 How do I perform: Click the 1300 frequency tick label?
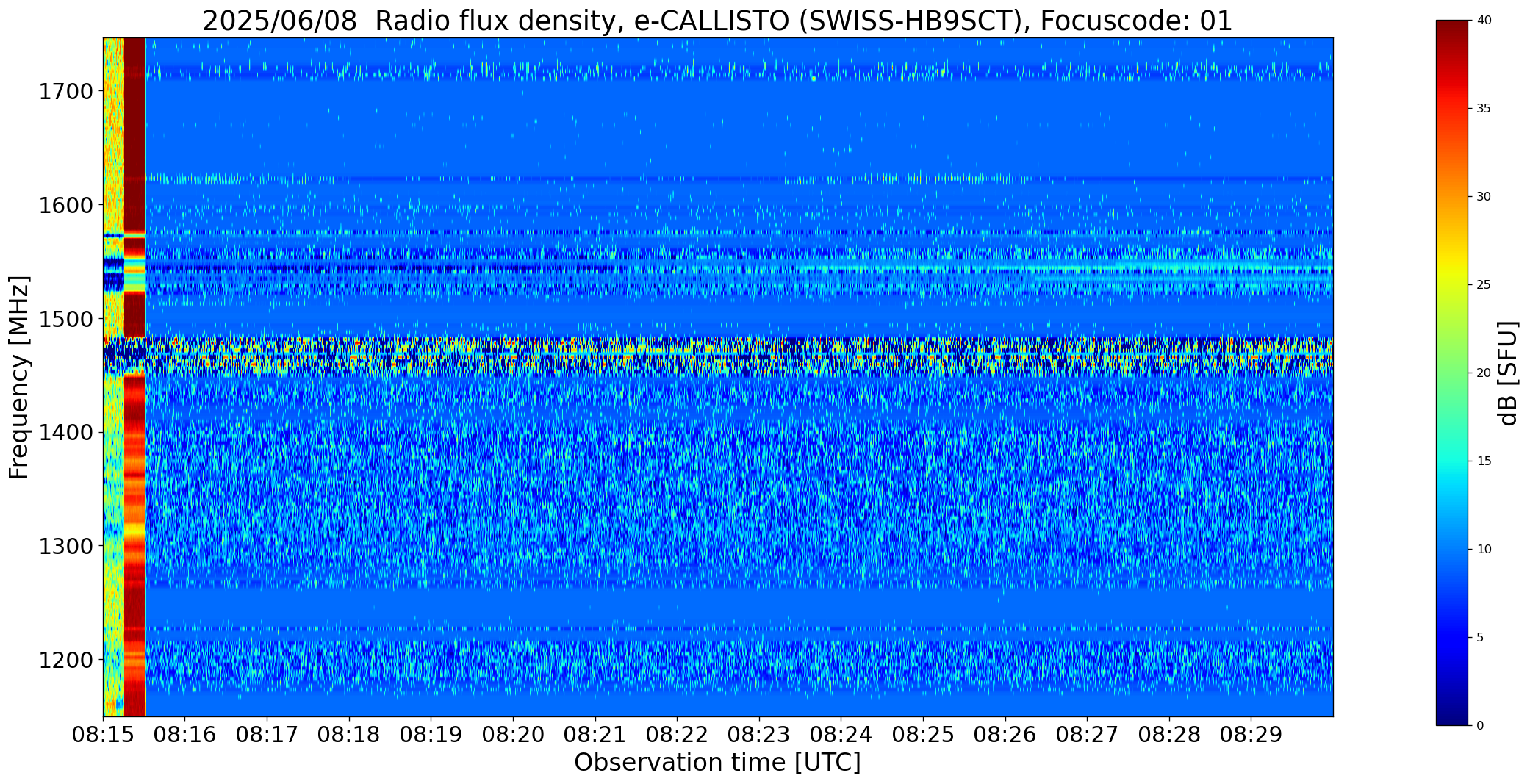click(x=65, y=546)
